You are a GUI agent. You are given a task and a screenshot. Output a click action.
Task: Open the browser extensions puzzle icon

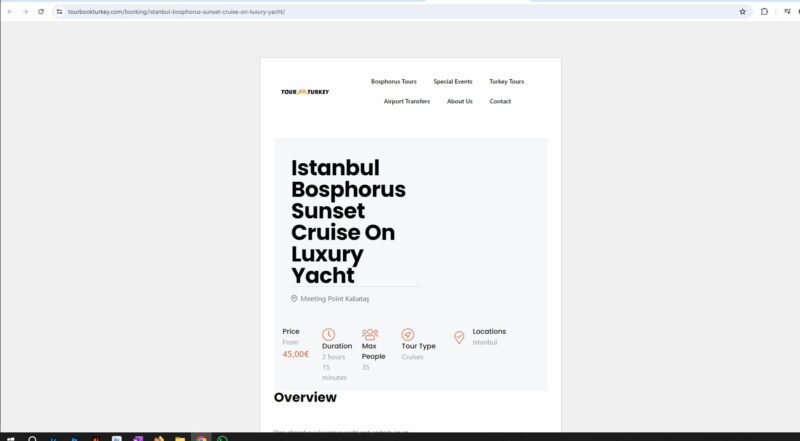[x=764, y=11]
